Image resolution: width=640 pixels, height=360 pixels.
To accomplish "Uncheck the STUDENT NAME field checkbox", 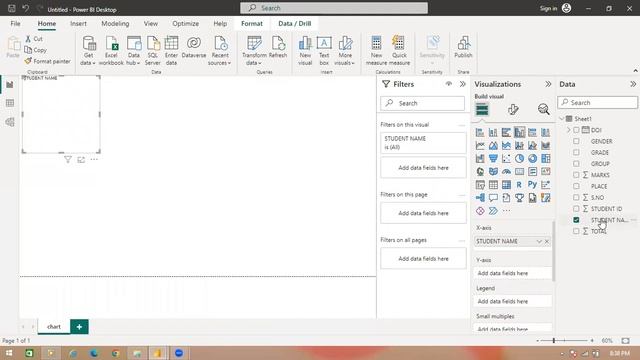I will point(576,220).
